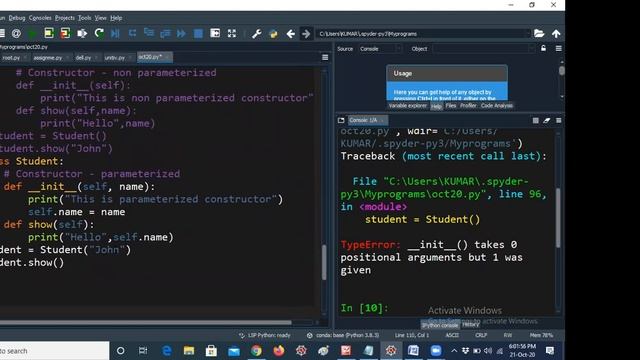Switch to the Files pane tab
This screenshot has width=640, height=360.
click(x=451, y=106)
